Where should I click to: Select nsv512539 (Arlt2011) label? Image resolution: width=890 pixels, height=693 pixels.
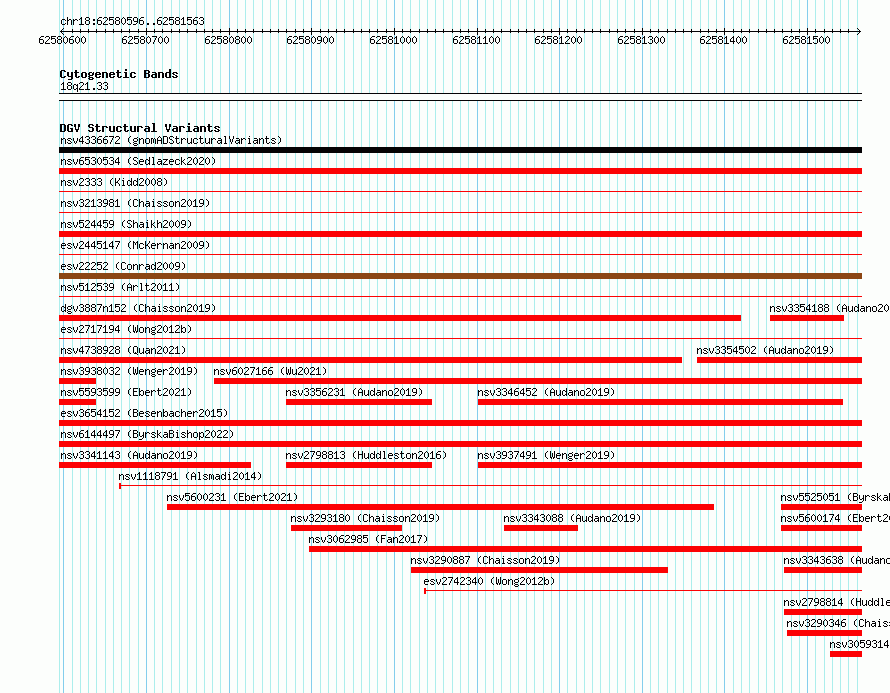[x=120, y=287]
